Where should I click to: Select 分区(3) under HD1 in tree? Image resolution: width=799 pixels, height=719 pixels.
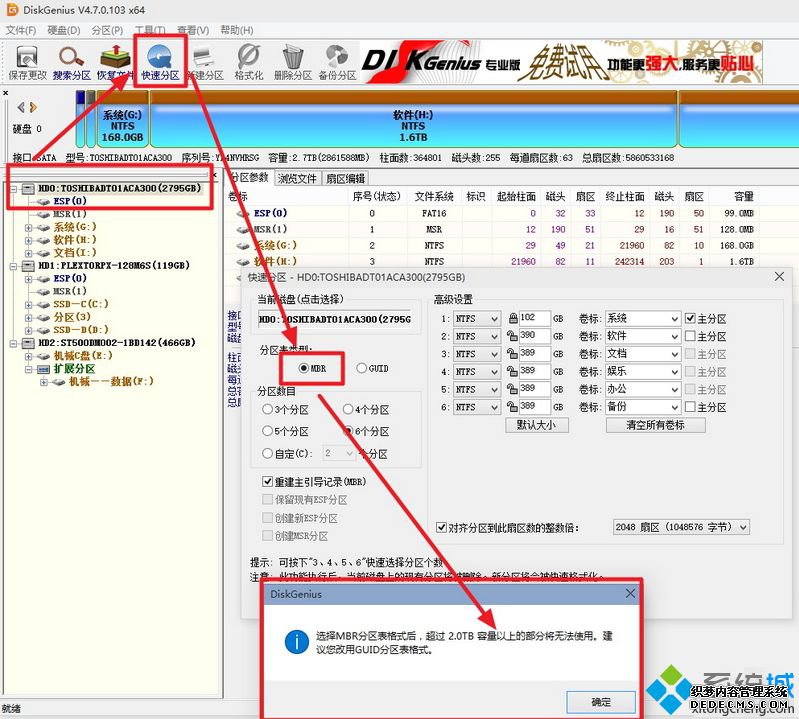pos(72,317)
